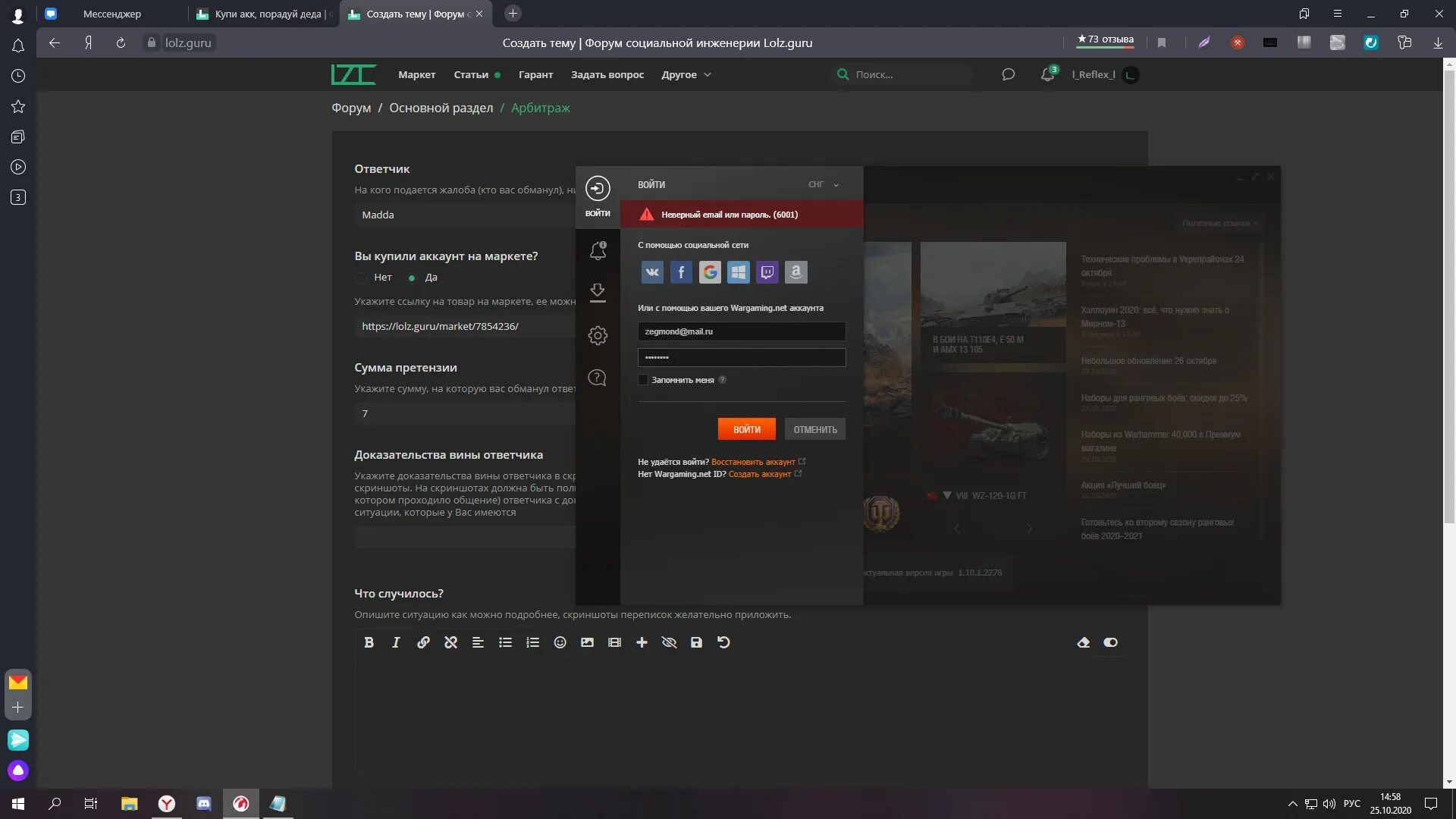The height and width of the screenshot is (819, 1456).
Task: Expand 'Полезные ссылки' dropdown in launcher
Action: coord(1220,223)
